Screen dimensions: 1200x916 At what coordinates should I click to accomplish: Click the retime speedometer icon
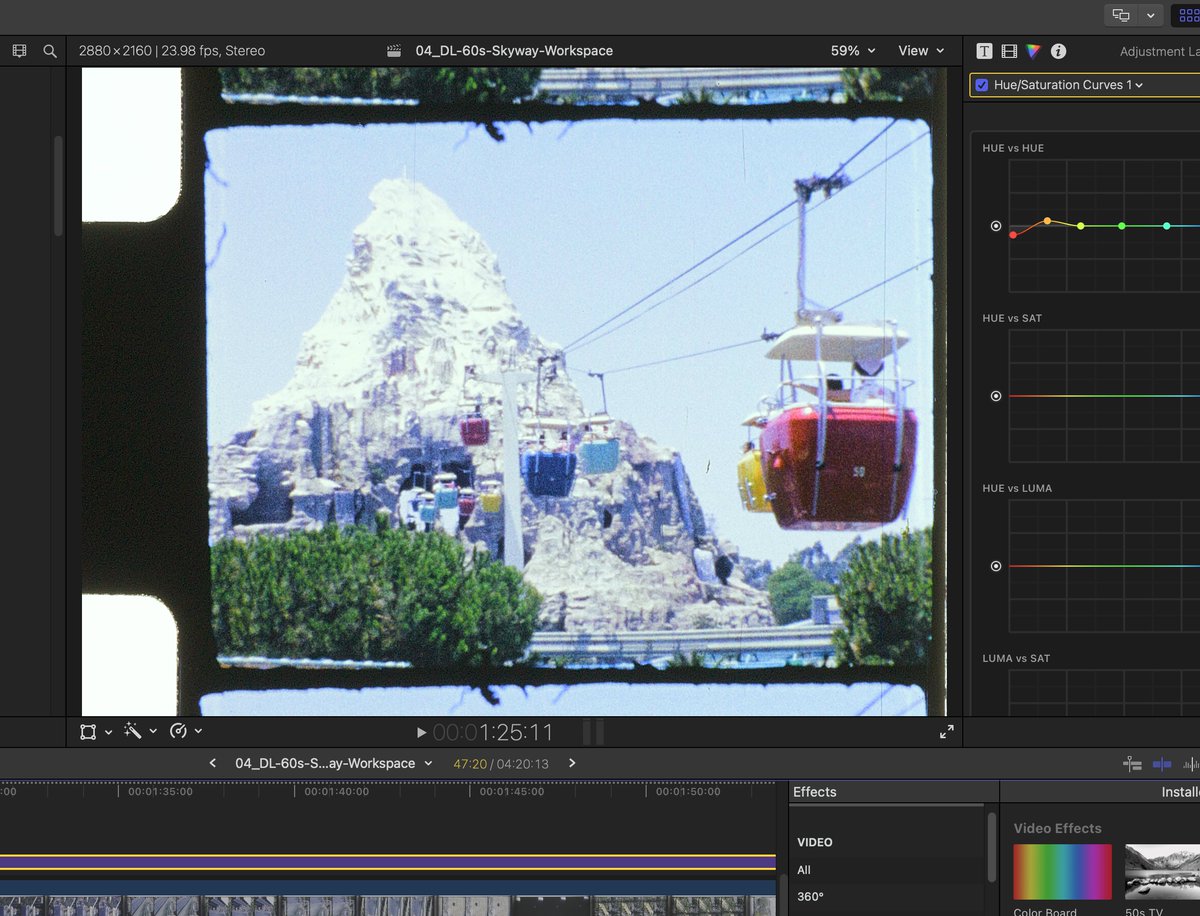coord(179,732)
